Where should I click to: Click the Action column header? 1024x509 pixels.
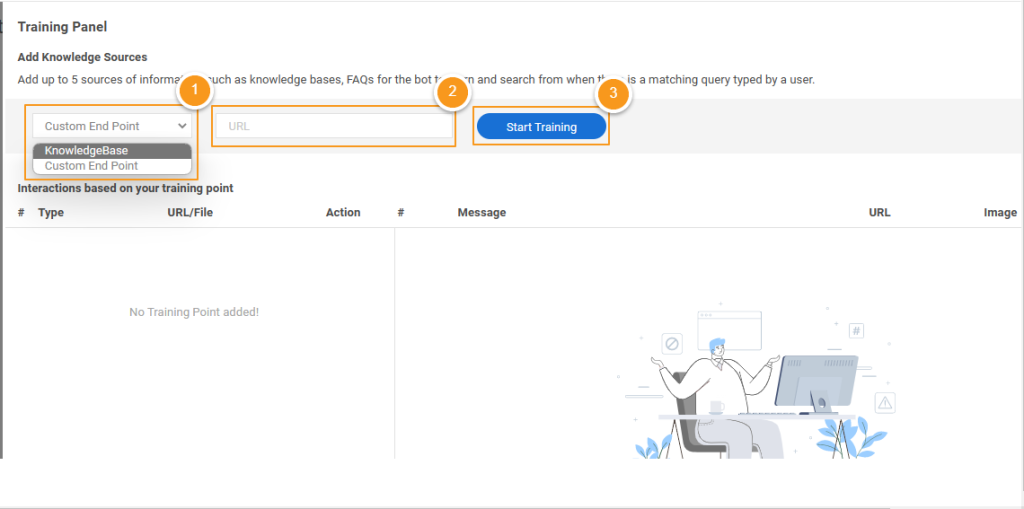pos(343,212)
